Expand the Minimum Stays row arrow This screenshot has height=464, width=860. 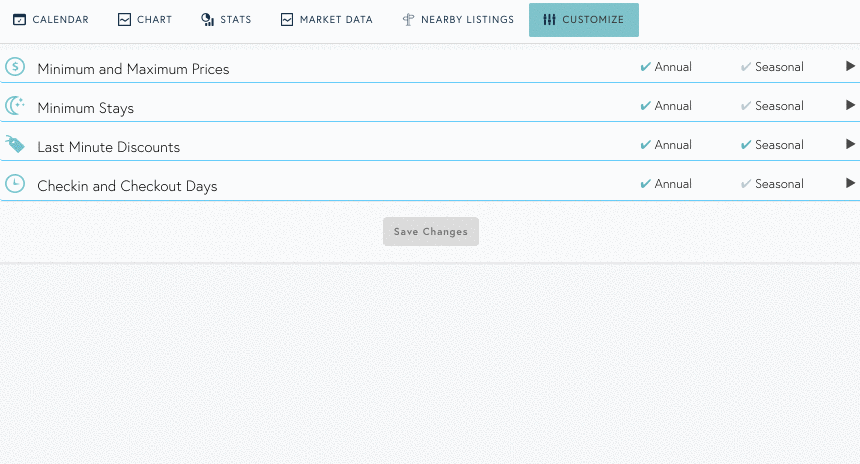tap(850, 105)
